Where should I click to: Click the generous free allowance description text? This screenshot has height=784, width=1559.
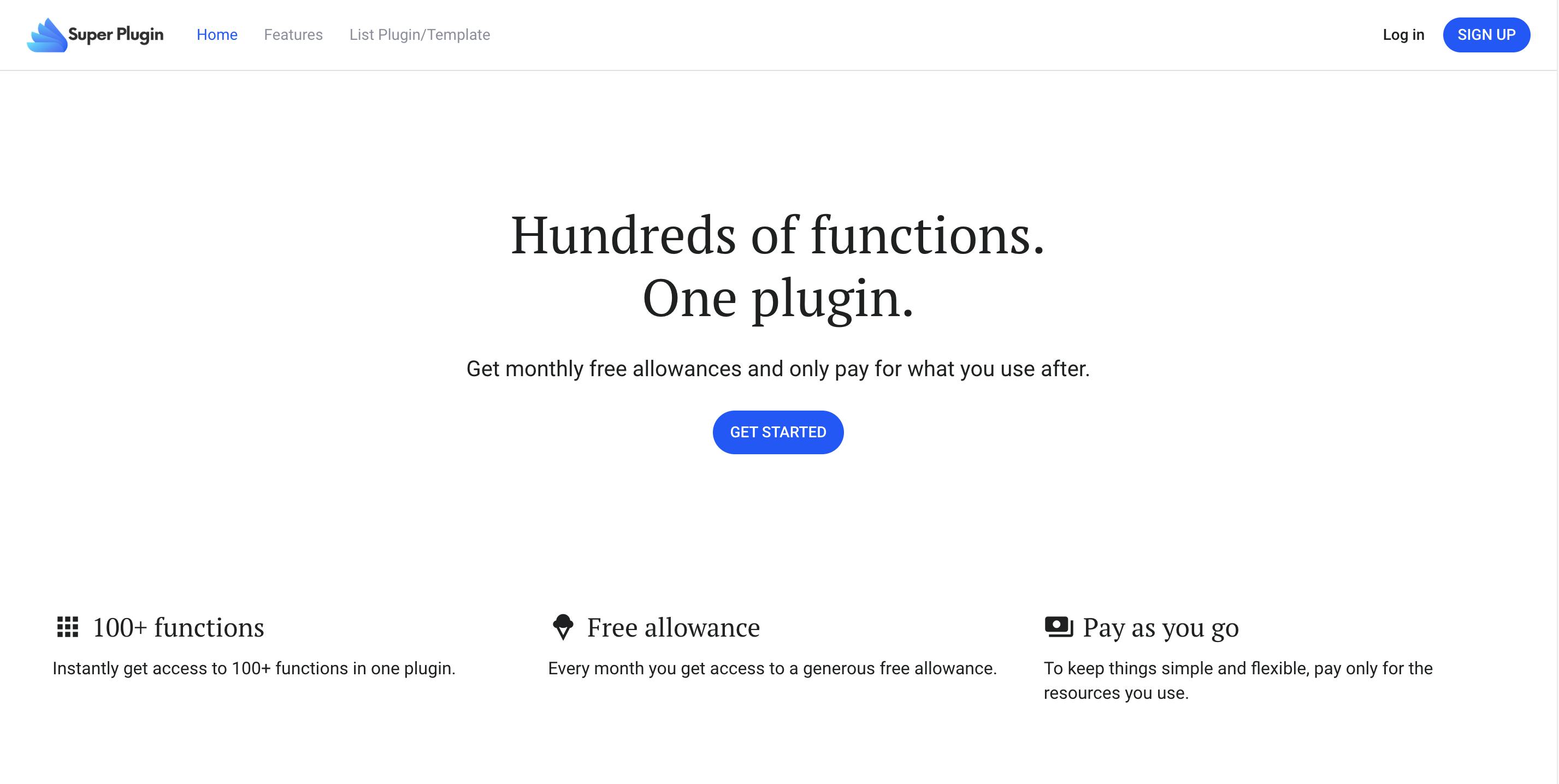(x=772, y=668)
